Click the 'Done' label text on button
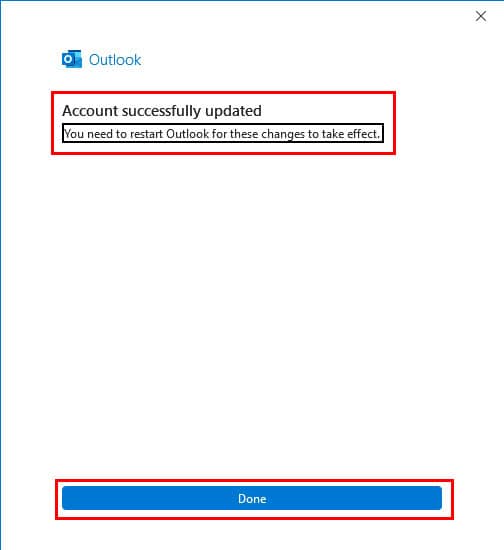The image size is (504, 550). point(252,498)
